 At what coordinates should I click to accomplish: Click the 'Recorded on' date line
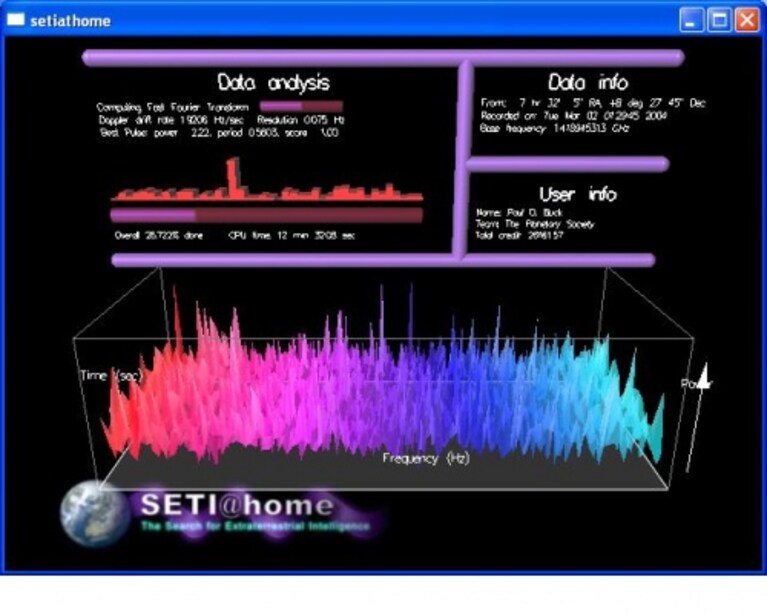[x=574, y=115]
